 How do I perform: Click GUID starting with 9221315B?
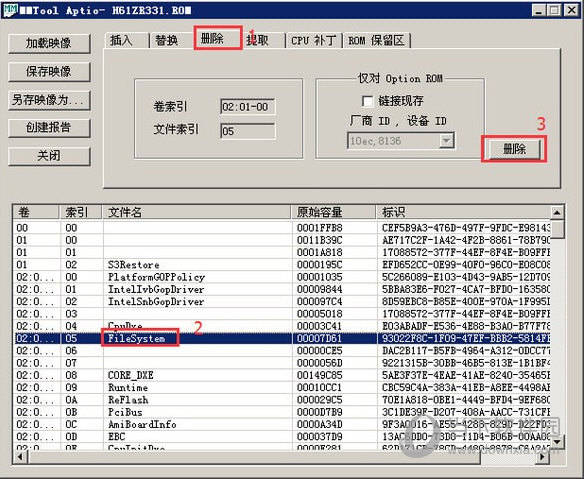point(466,363)
